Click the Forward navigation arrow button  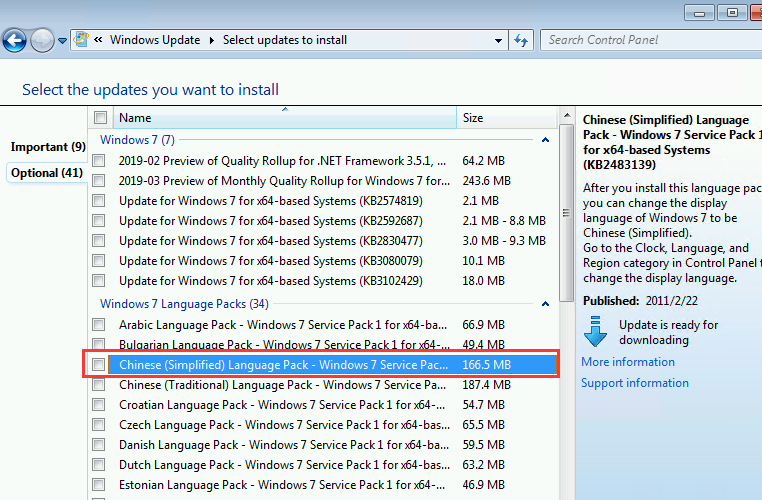pos(42,41)
